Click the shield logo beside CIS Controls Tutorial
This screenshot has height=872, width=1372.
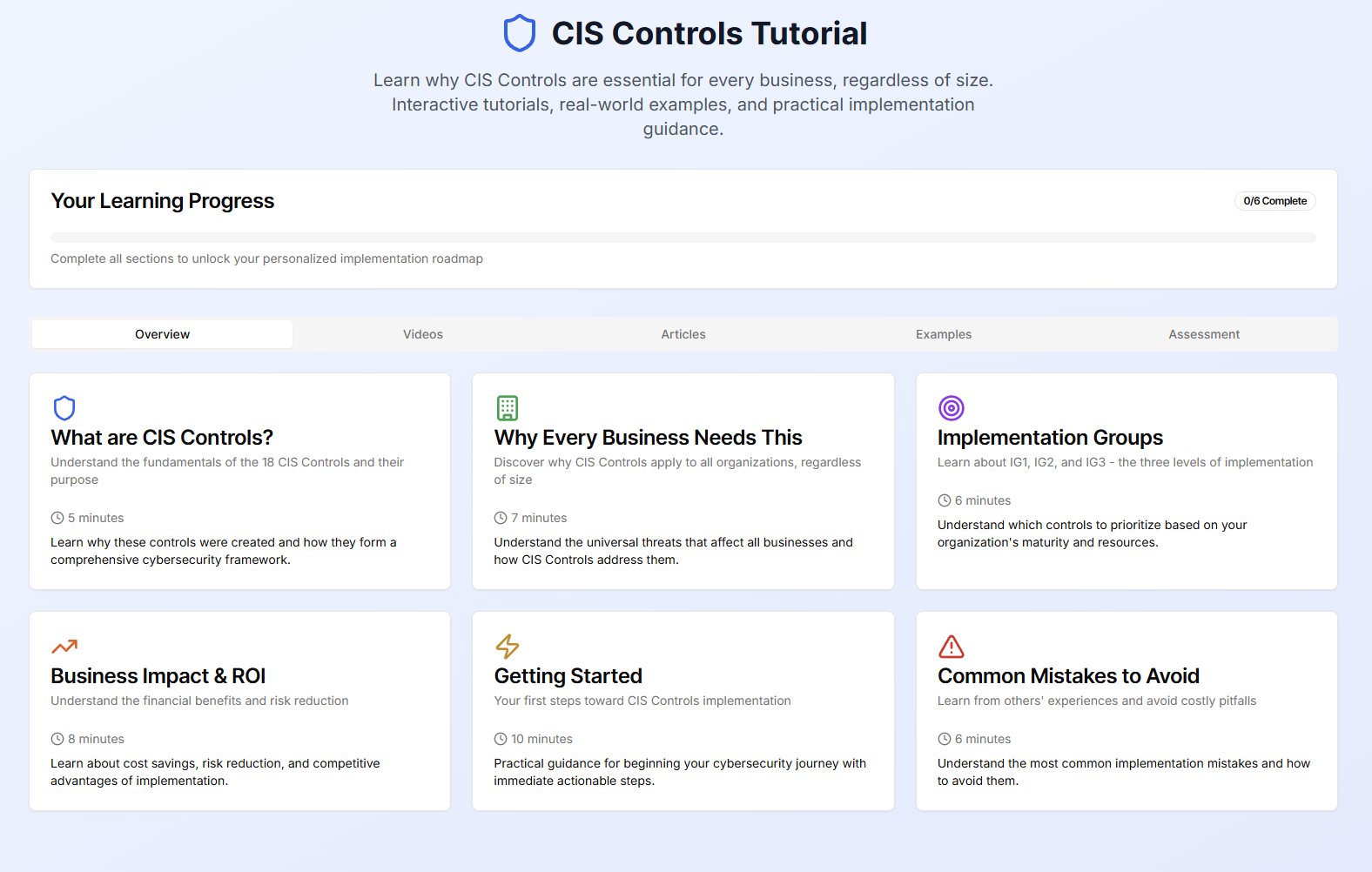click(520, 34)
